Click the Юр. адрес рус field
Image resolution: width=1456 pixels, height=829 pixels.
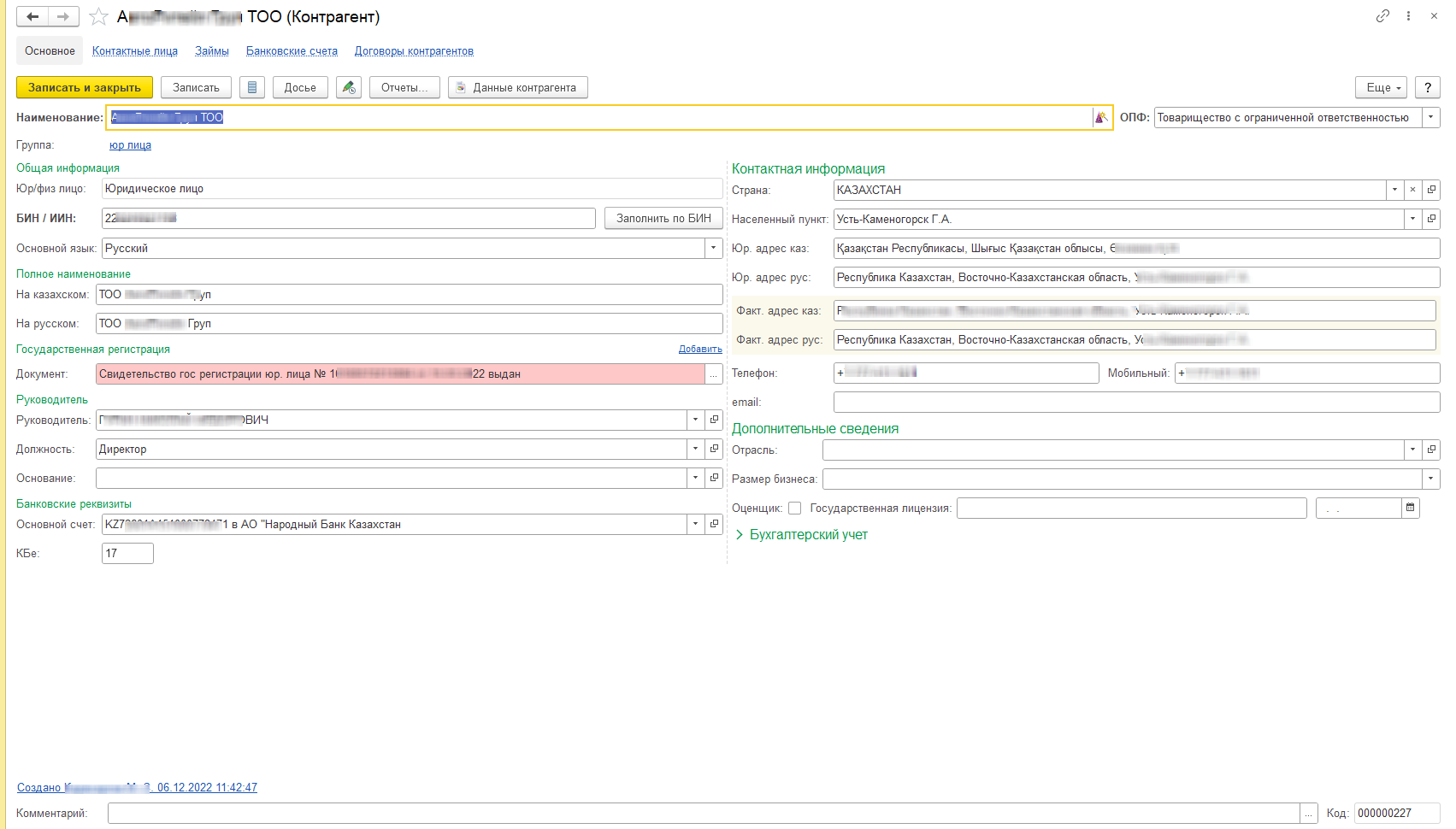pyautogui.click(x=1136, y=277)
